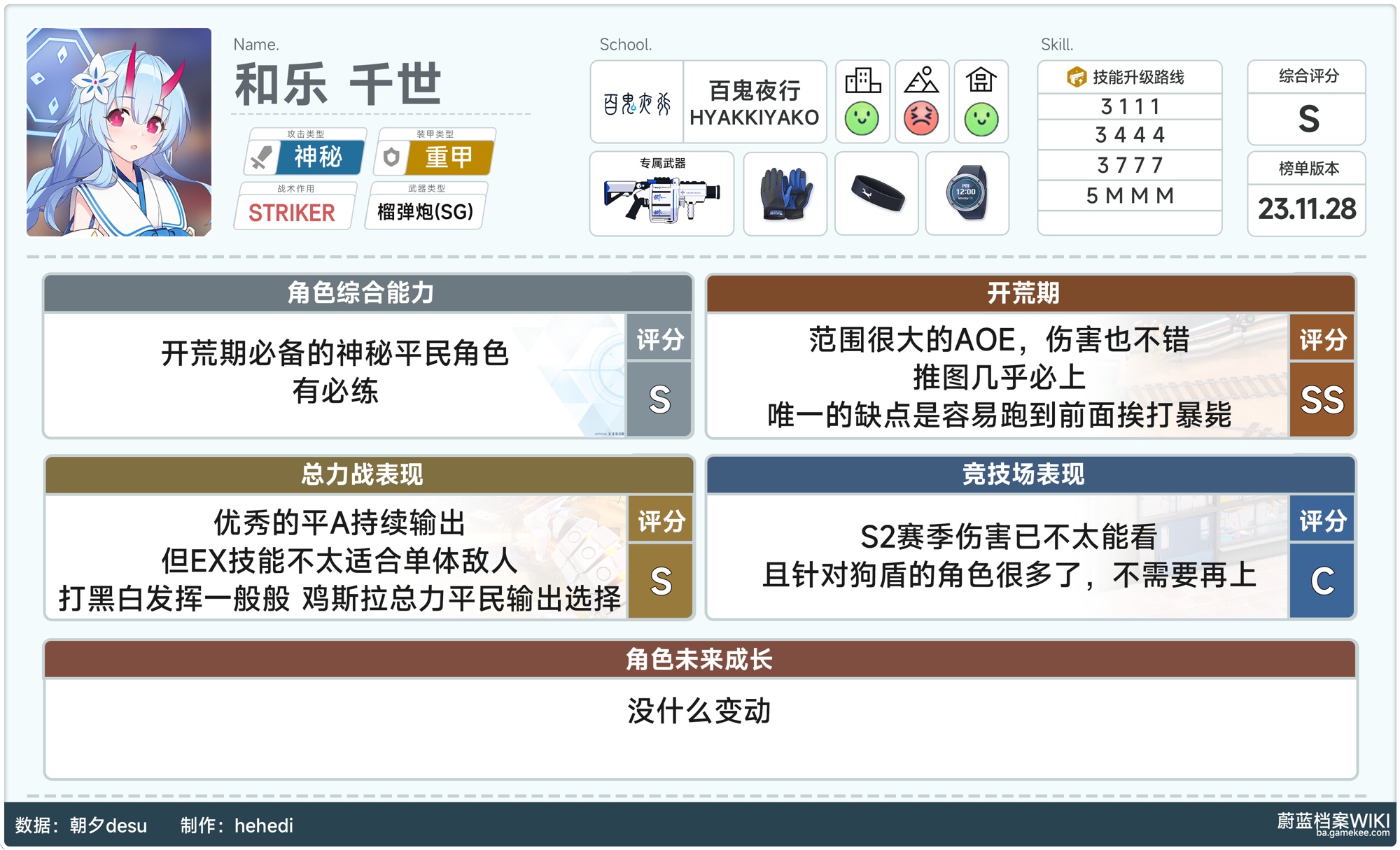Click the STRIKER role label
1400x850 pixels.
(x=293, y=212)
